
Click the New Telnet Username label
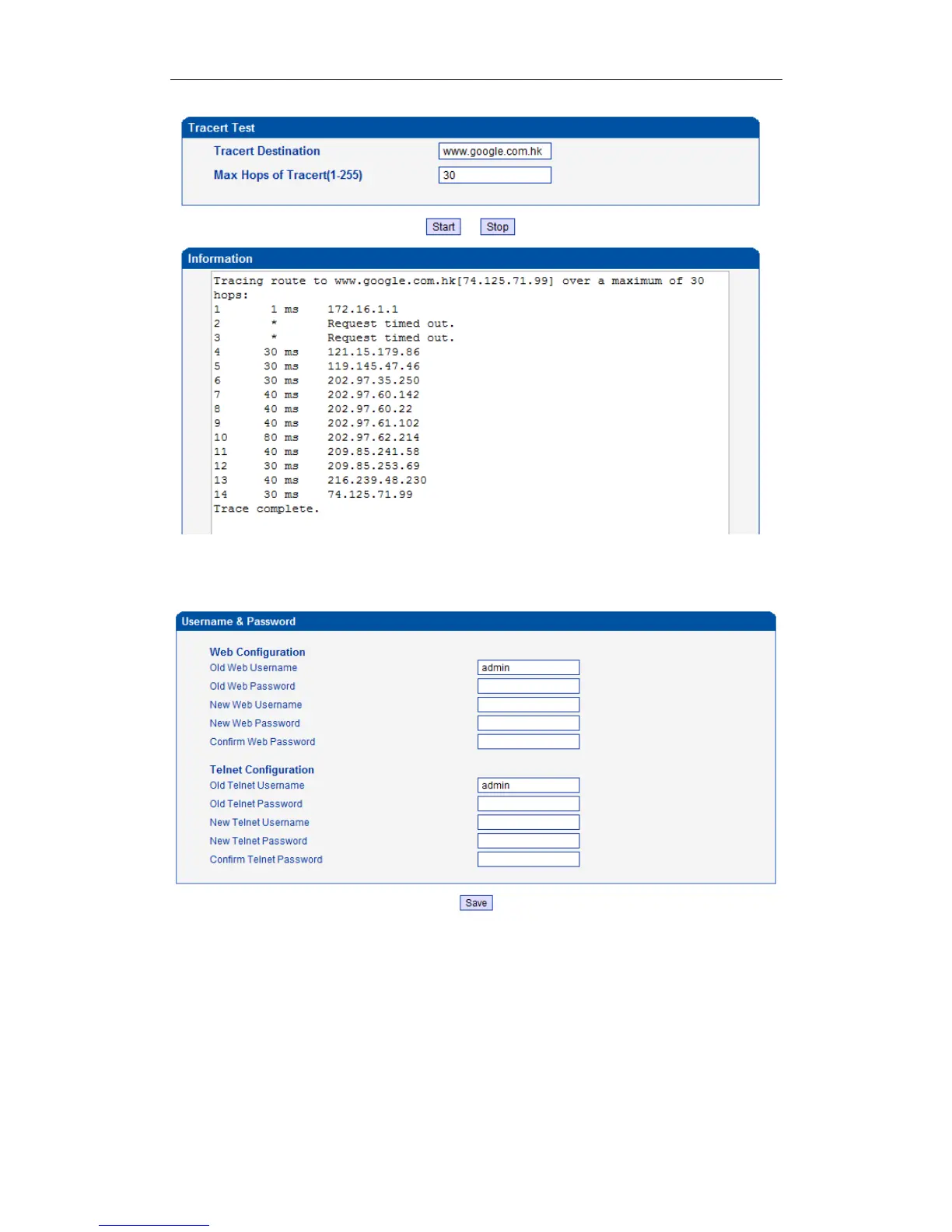click(260, 822)
